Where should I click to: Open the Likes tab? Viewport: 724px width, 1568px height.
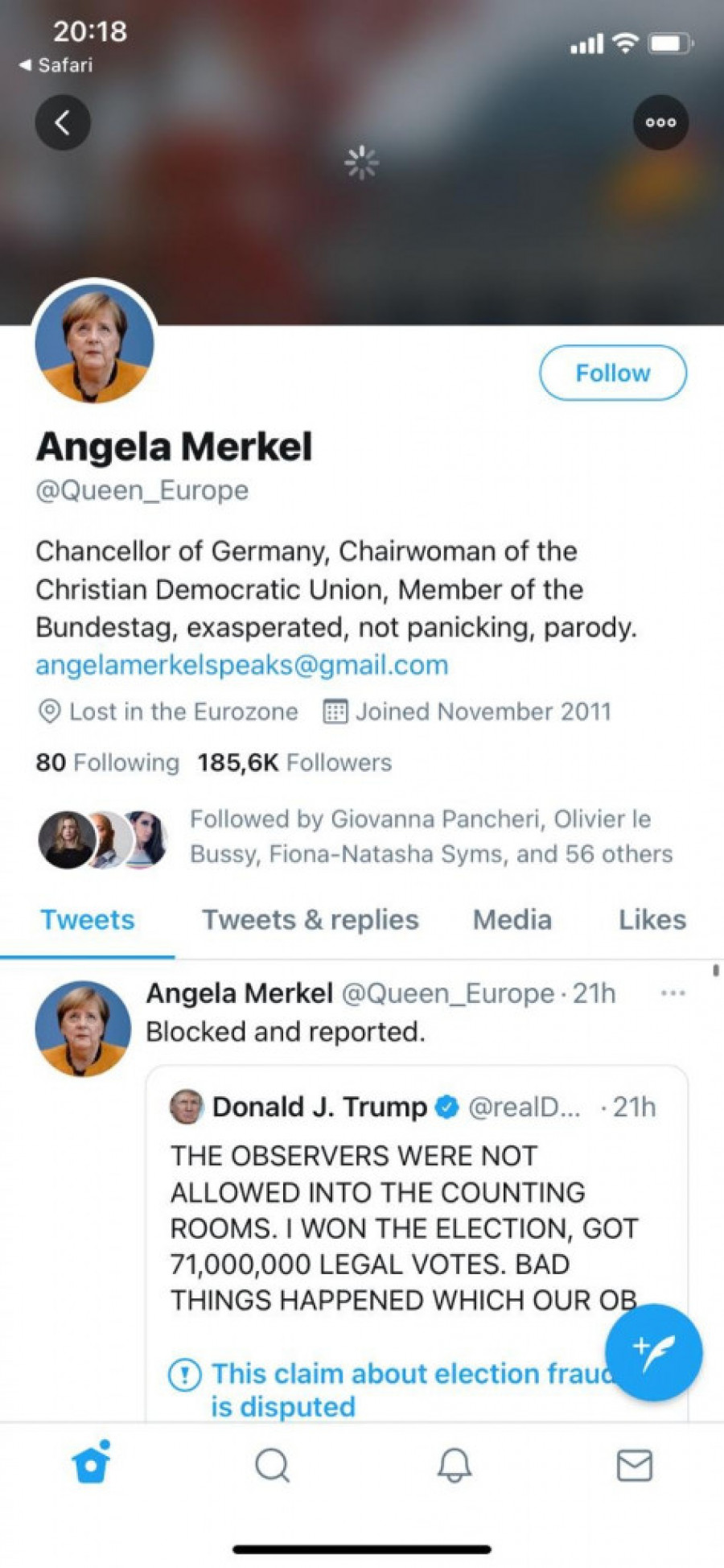click(x=652, y=920)
